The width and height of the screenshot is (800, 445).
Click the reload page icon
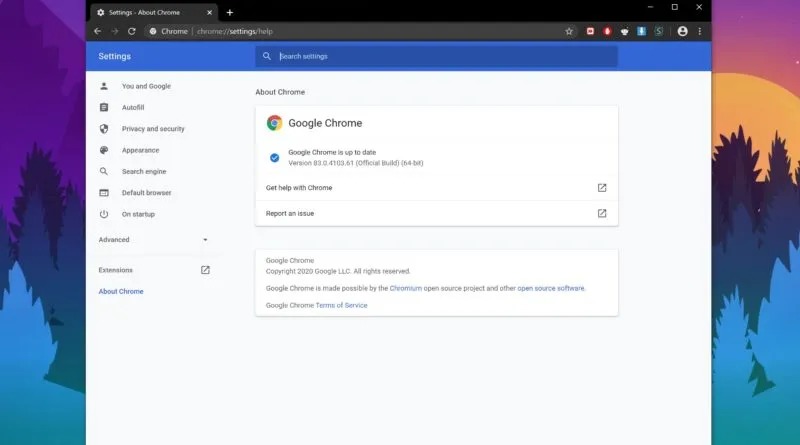tap(132, 31)
